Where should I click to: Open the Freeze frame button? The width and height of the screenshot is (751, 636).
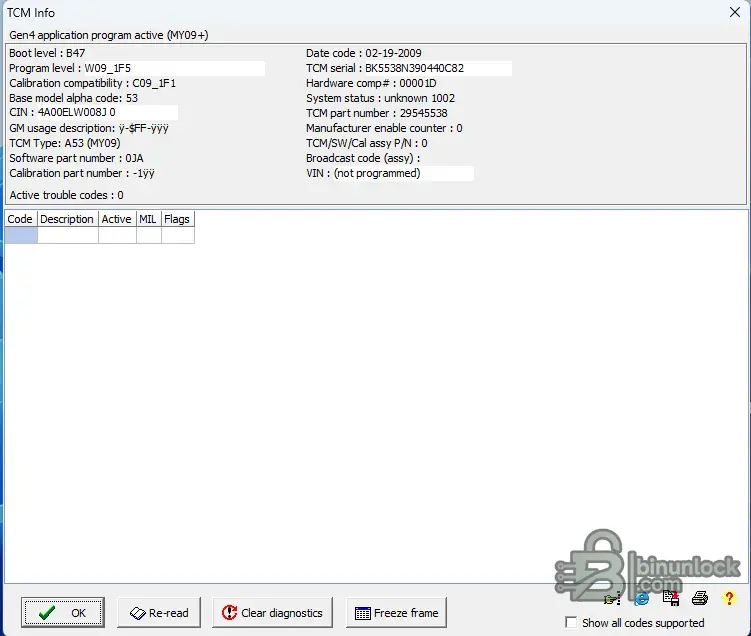pyautogui.click(x=396, y=612)
